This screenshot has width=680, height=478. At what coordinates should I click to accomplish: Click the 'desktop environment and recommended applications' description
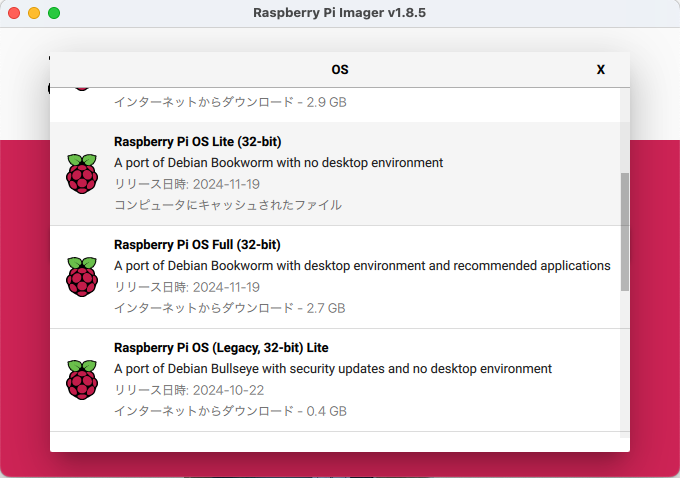(362, 265)
